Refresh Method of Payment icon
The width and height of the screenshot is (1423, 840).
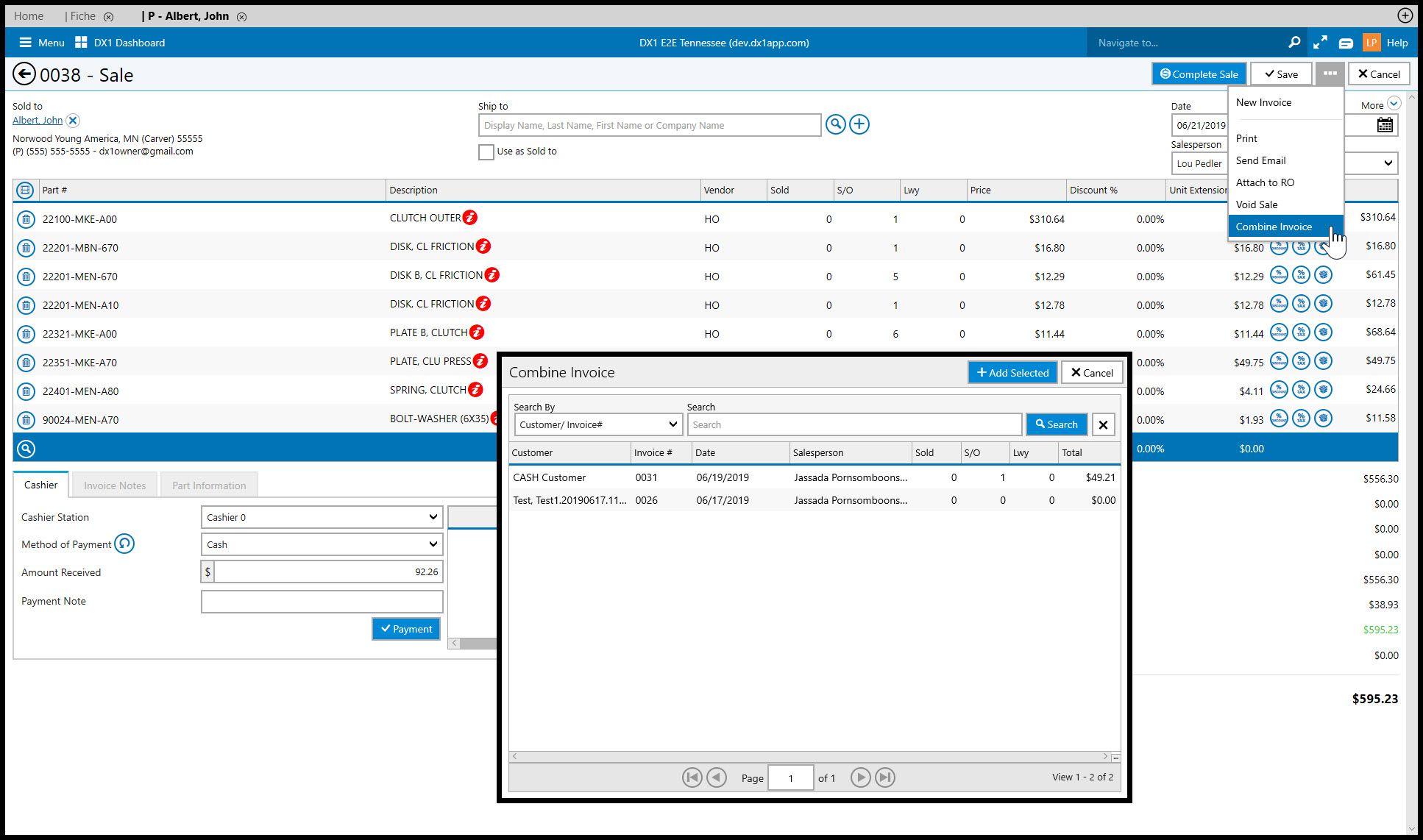(x=125, y=544)
